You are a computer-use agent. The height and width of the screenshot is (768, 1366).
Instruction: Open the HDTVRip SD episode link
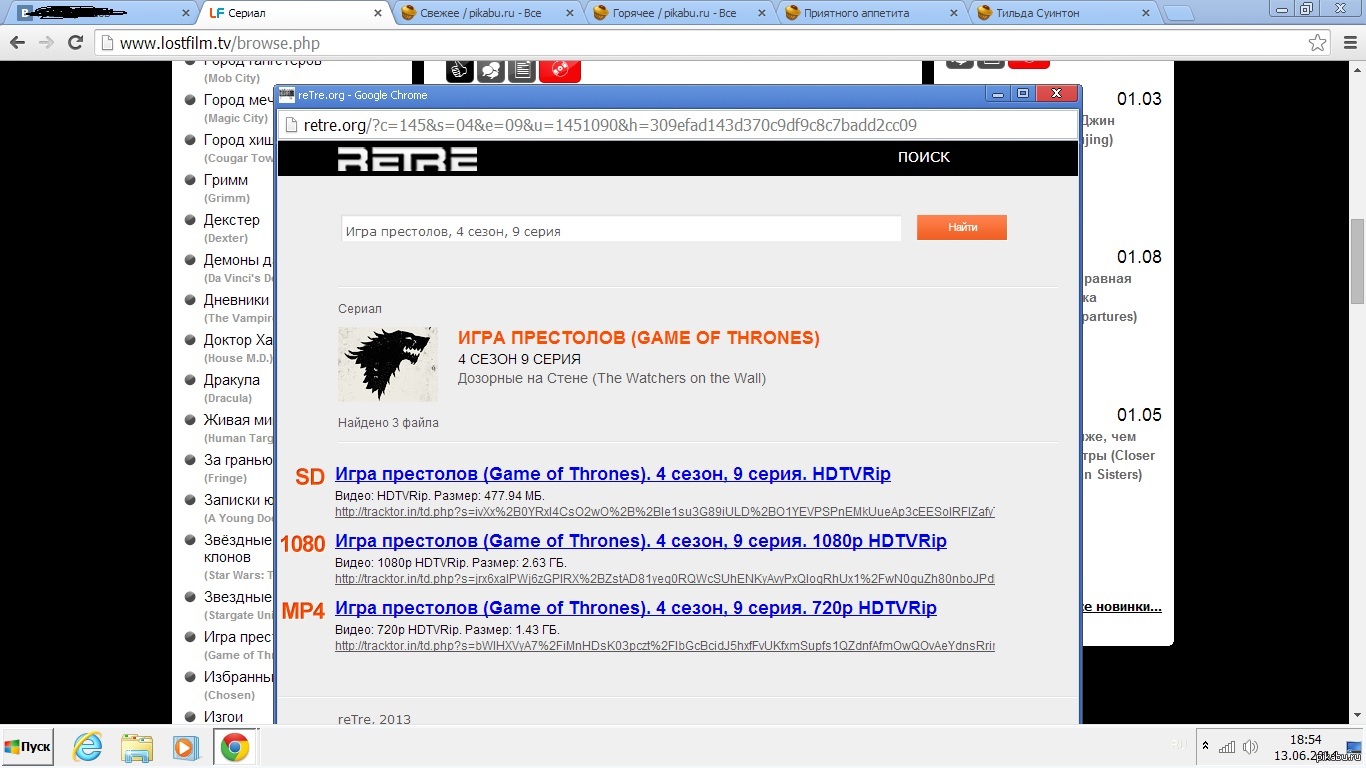point(613,474)
